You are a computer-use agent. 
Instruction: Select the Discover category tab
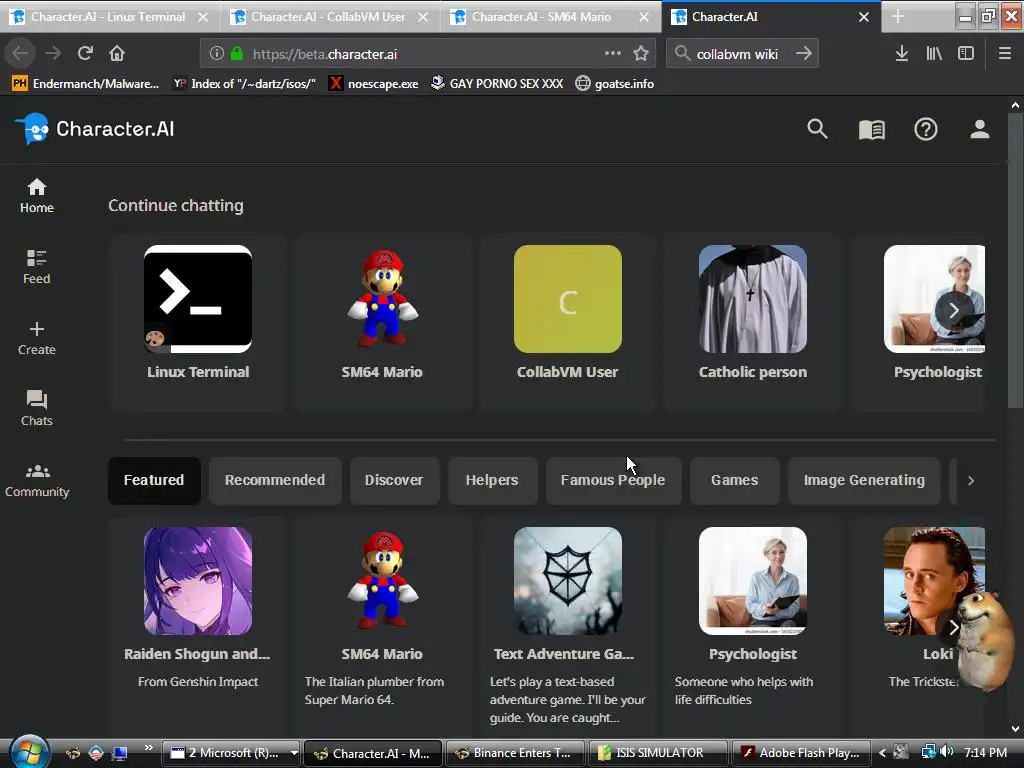point(394,481)
